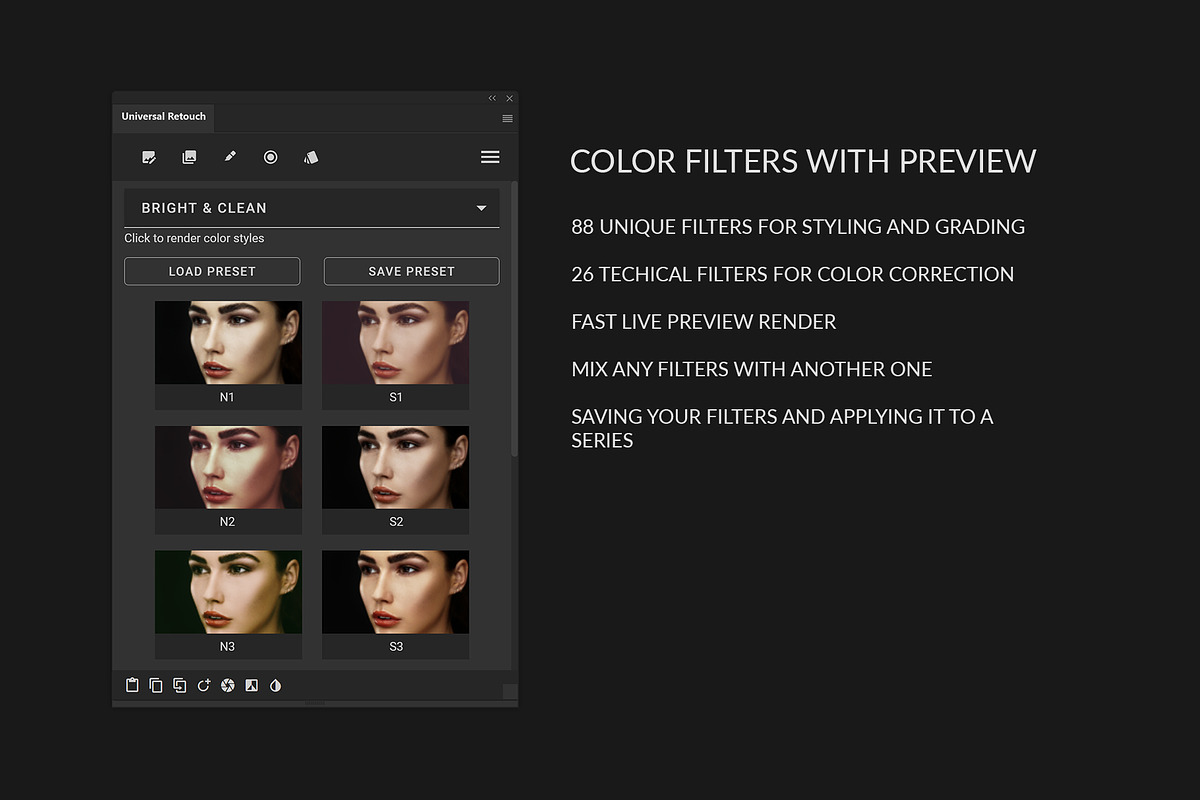Viewport: 1200px width, 800px height.
Task: Click the 'N1' label text
Action: tap(228, 397)
